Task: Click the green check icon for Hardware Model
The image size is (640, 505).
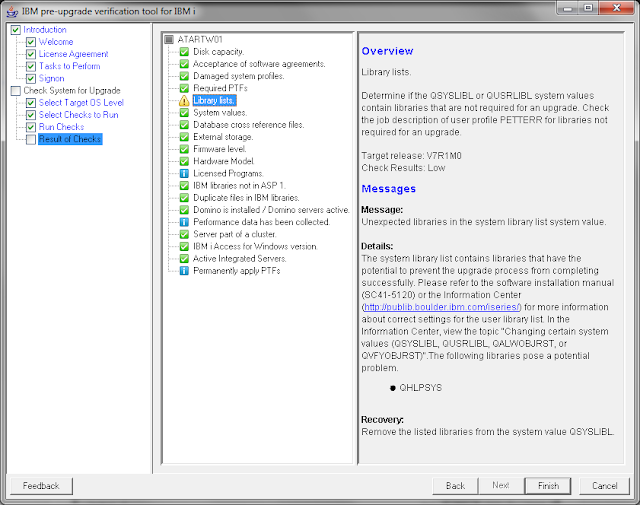Action: pyautogui.click(x=184, y=161)
